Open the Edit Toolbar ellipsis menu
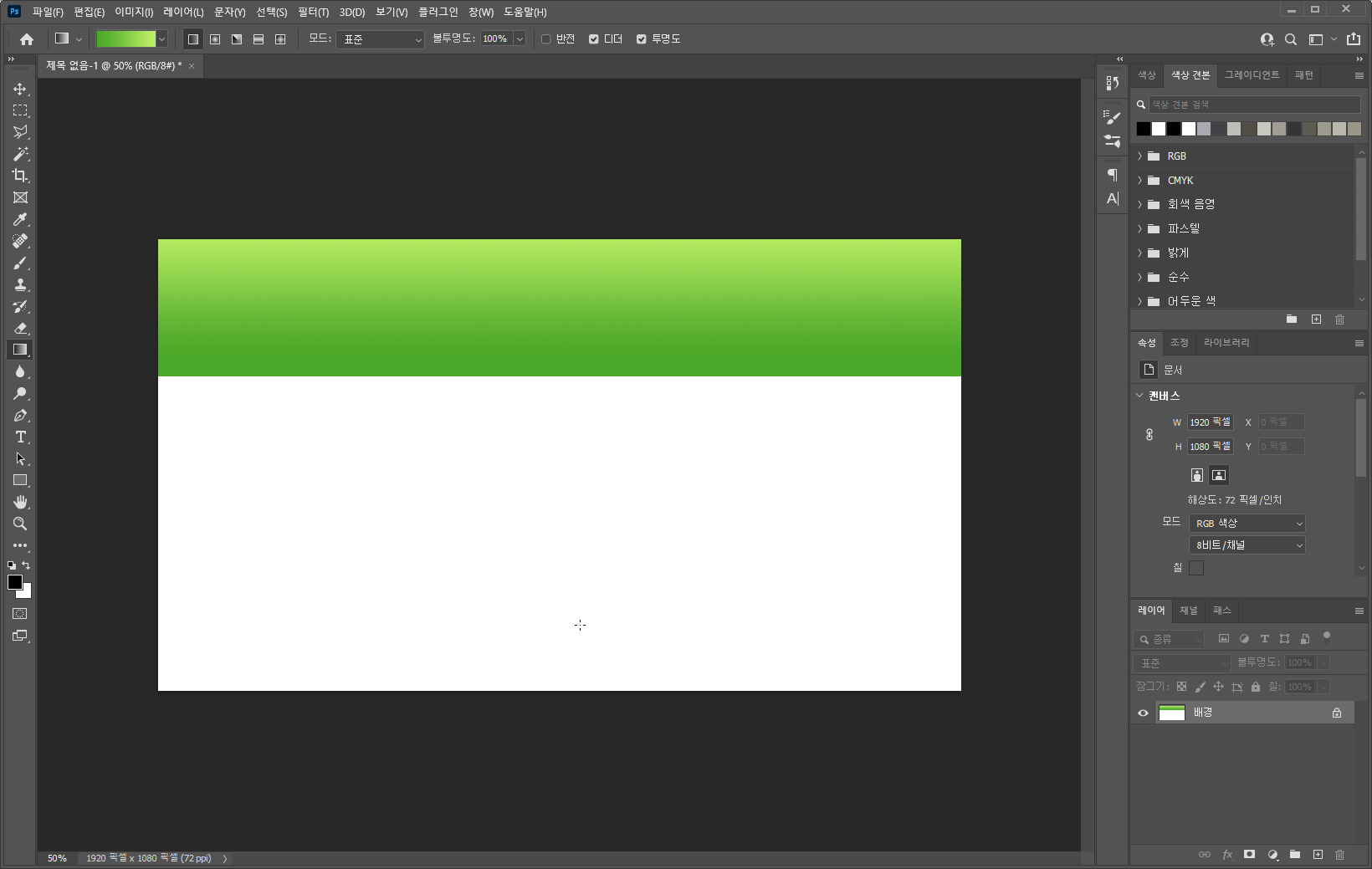The image size is (1372, 869). pos(20,545)
